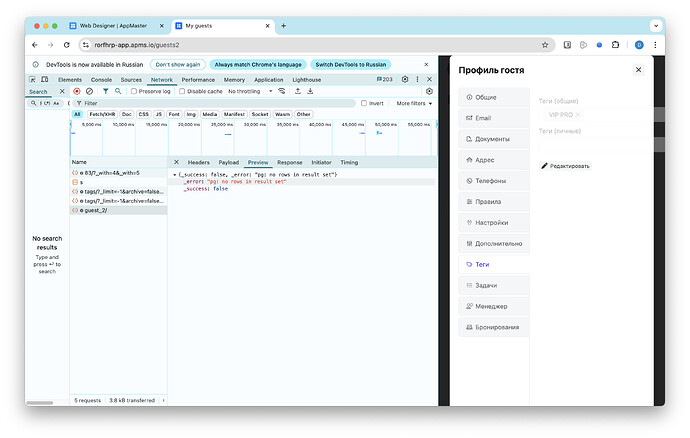Enable Preserve log checkbox

click(134, 91)
